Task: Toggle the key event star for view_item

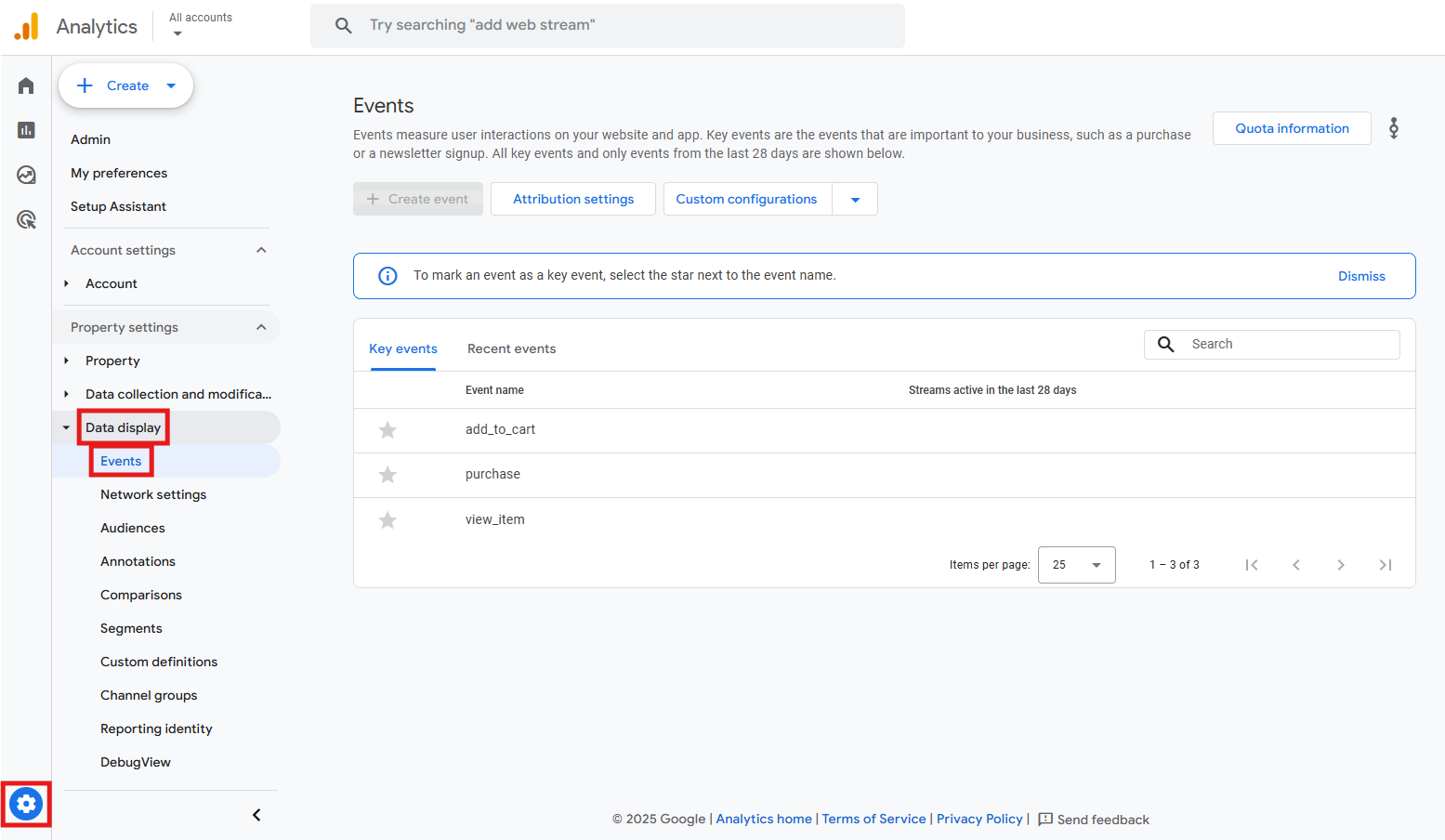Action: (388, 519)
